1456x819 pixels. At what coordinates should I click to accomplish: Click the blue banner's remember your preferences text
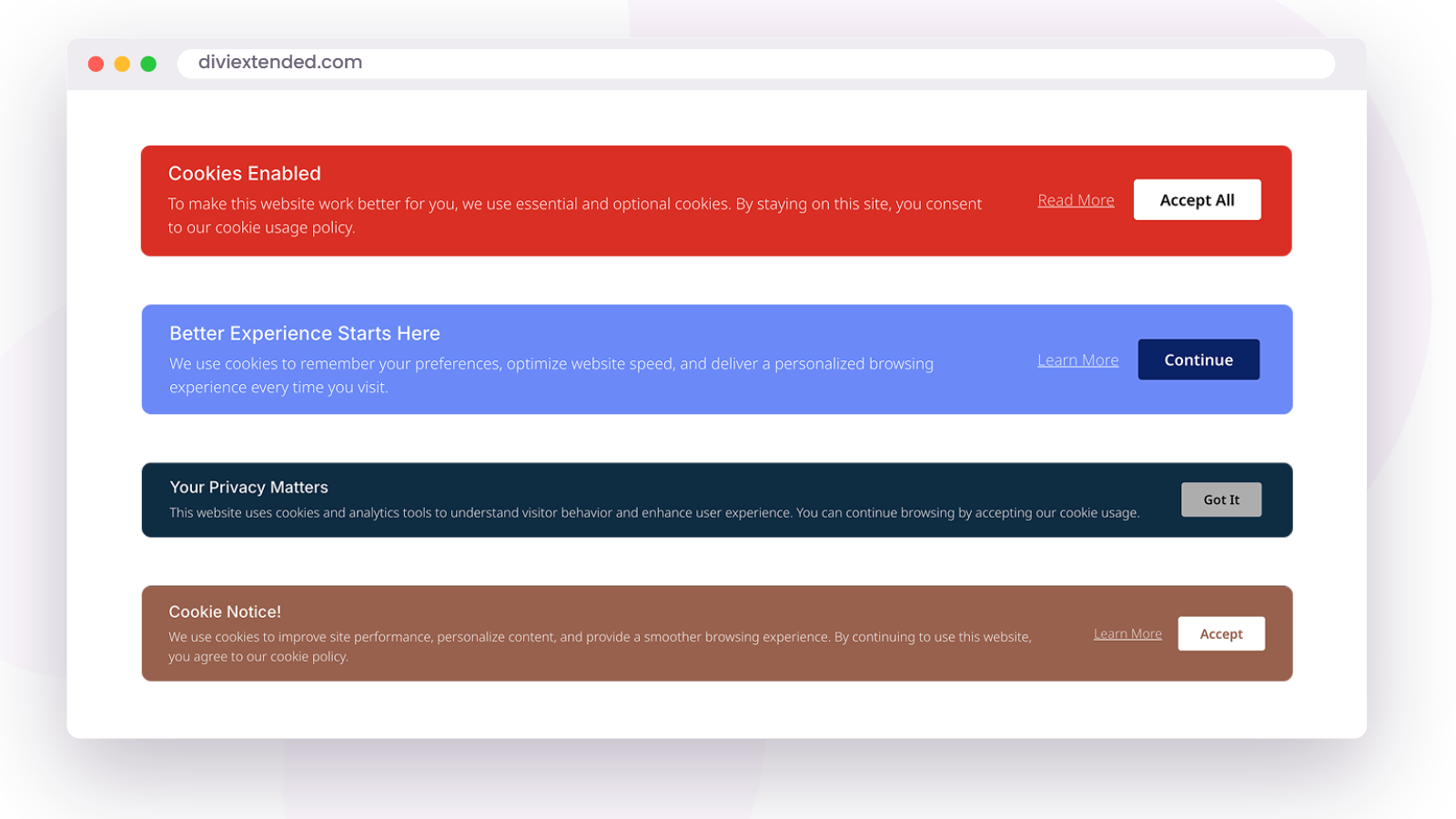click(551, 375)
